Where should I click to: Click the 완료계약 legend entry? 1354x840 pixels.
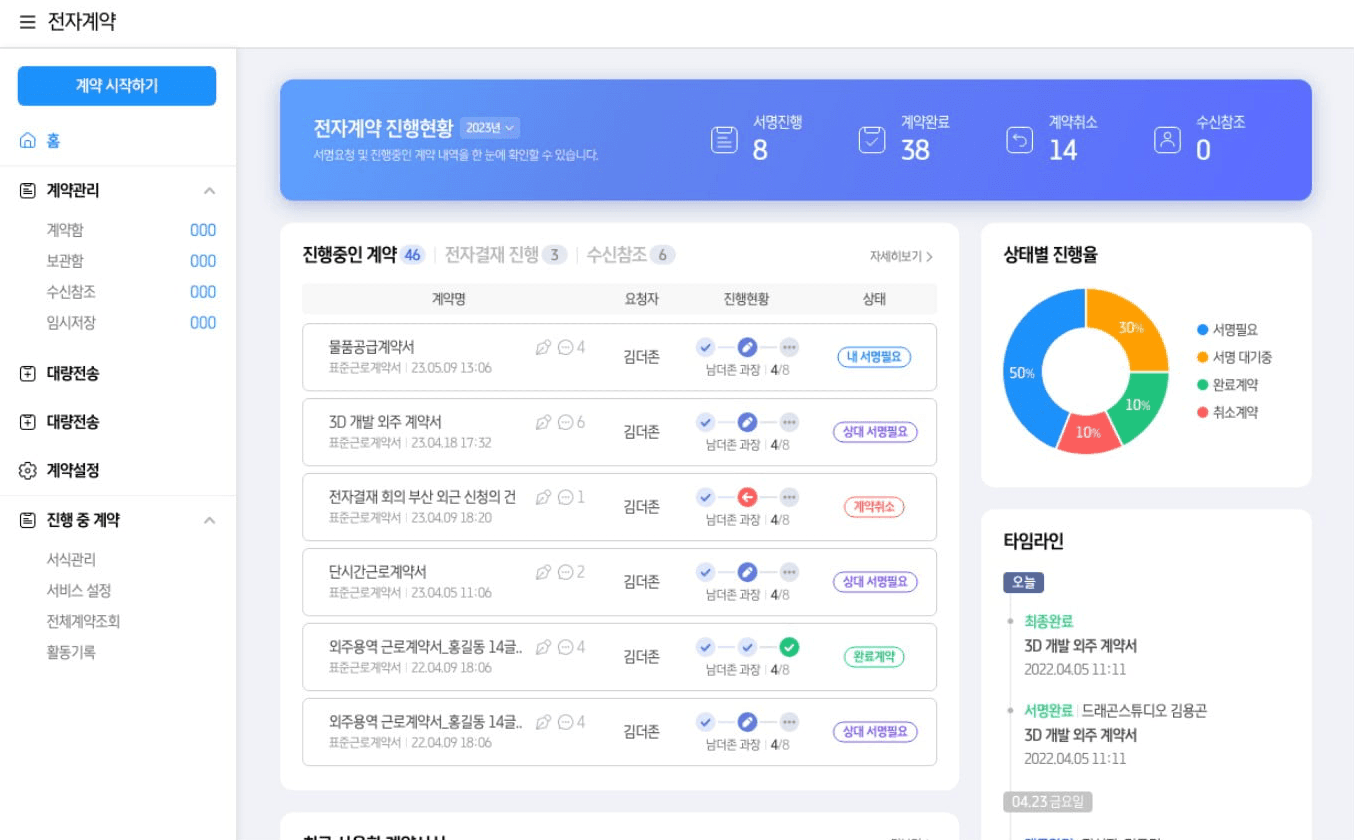[x=1227, y=385]
